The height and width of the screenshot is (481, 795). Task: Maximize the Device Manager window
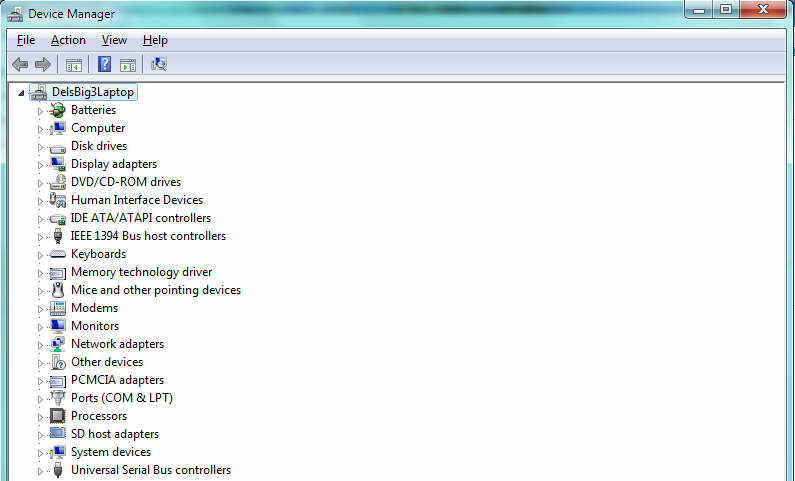point(726,9)
